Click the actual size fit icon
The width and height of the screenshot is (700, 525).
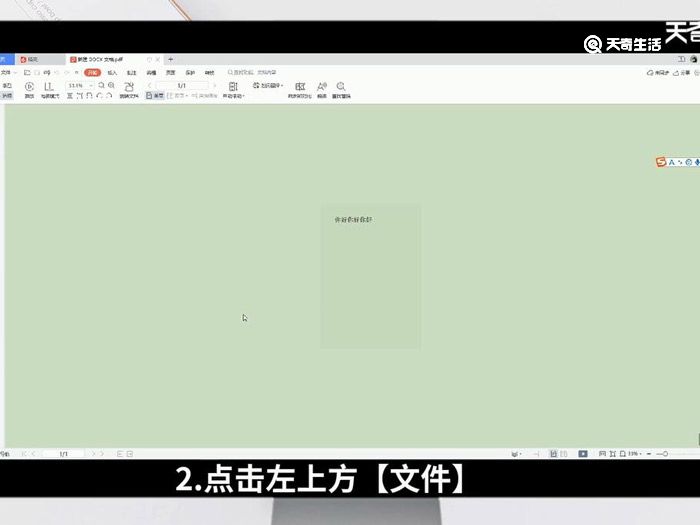click(70, 96)
